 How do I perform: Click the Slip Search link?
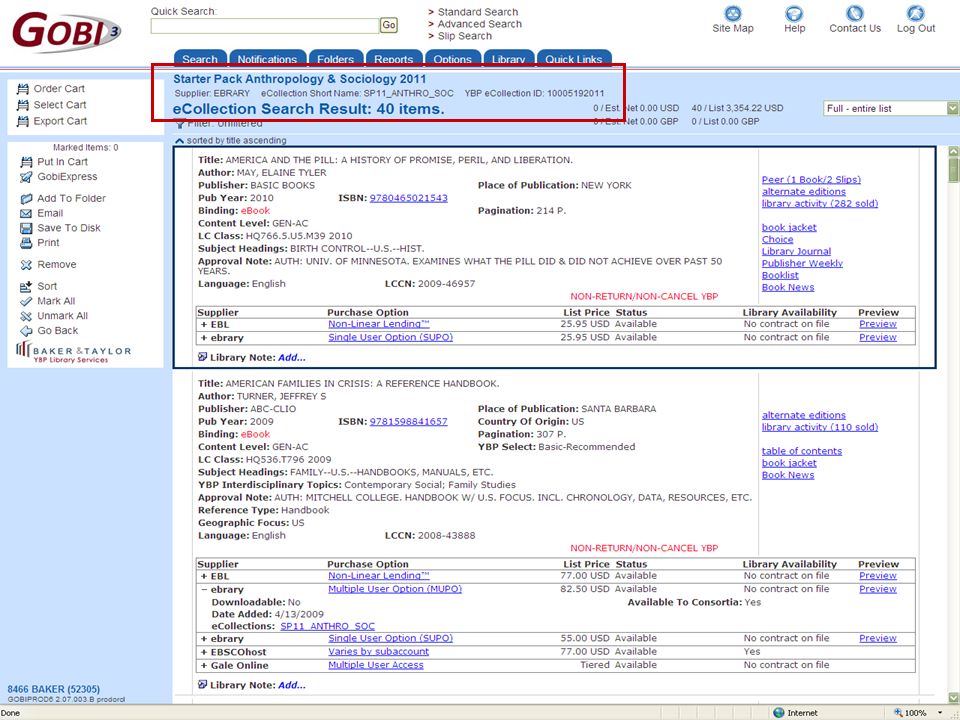(465, 36)
